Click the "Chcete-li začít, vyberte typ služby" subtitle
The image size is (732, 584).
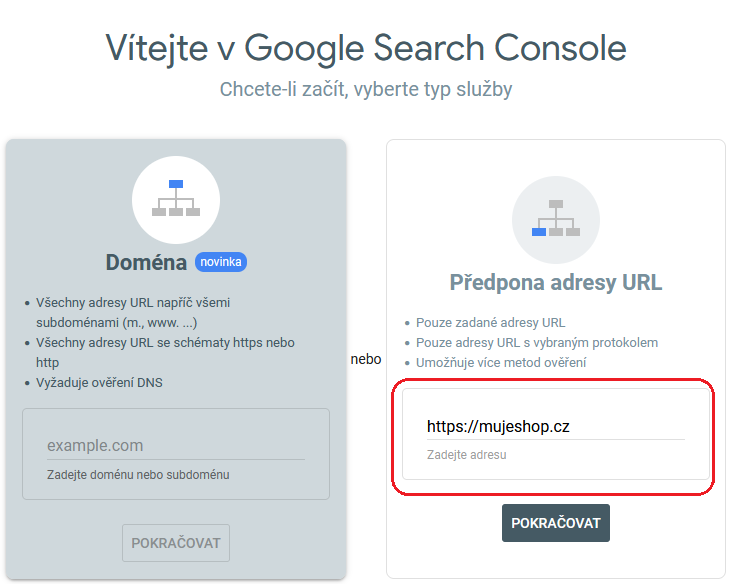366,89
